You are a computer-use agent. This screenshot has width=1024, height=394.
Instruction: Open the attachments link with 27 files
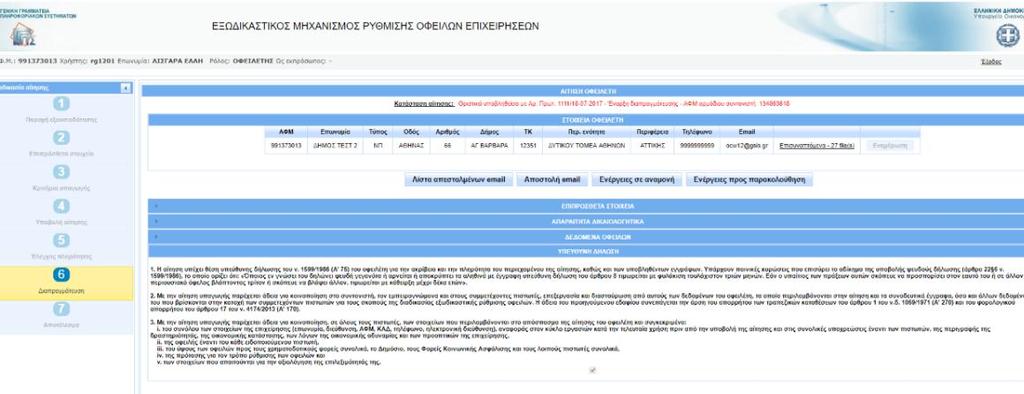click(816, 145)
